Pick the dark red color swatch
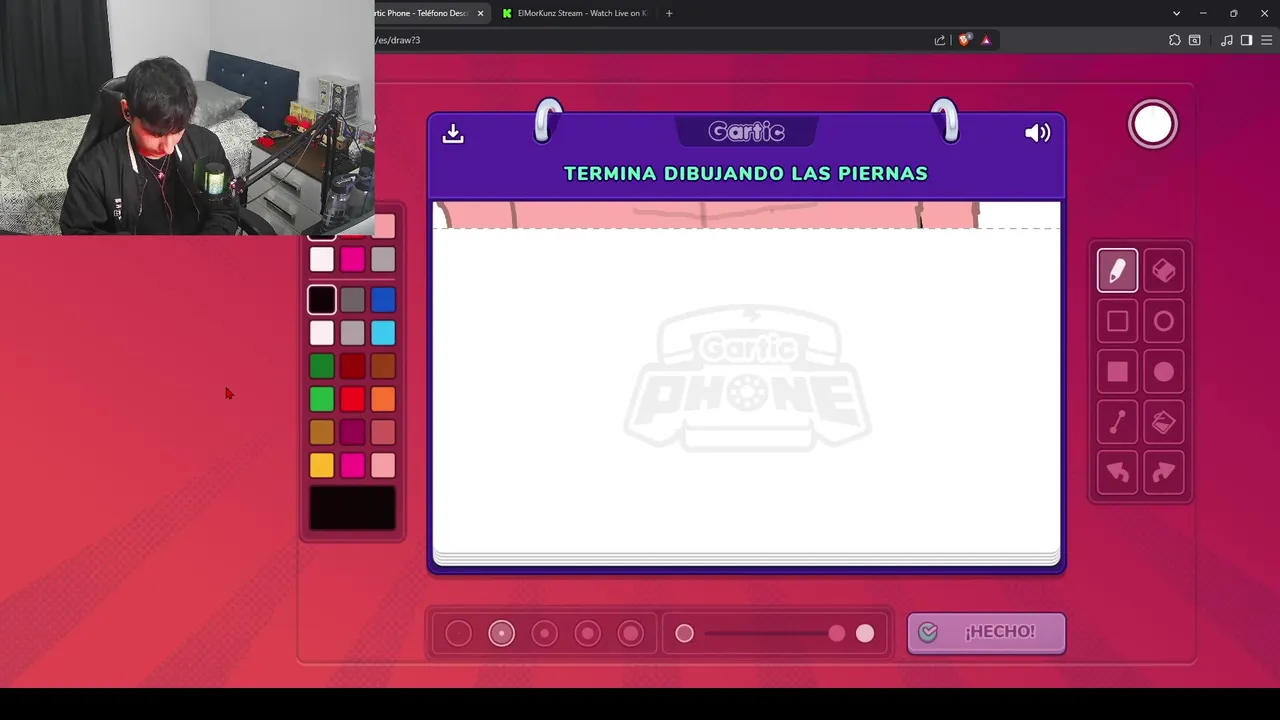 coord(352,367)
